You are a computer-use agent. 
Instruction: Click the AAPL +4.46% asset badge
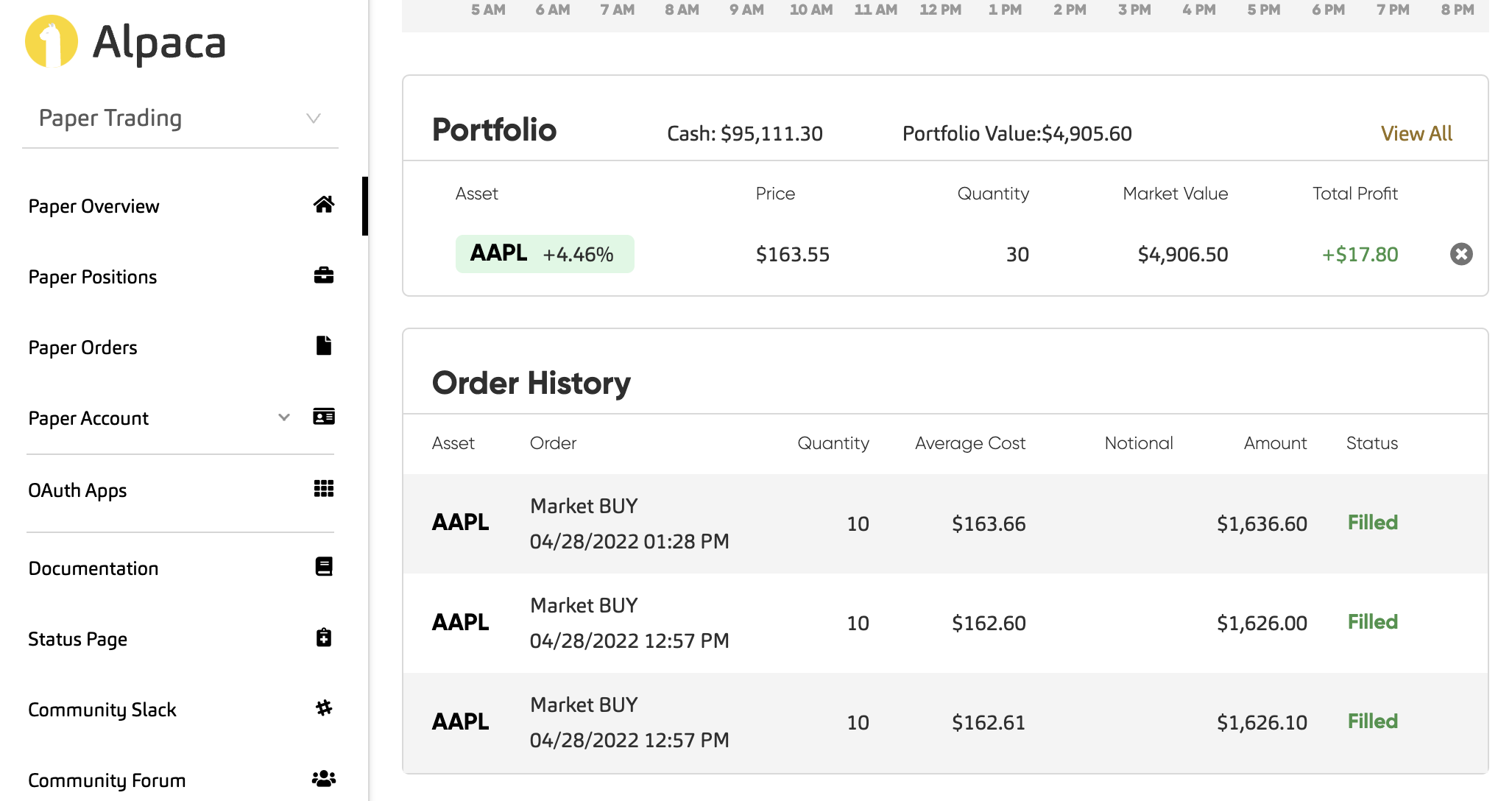[x=545, y=254]
